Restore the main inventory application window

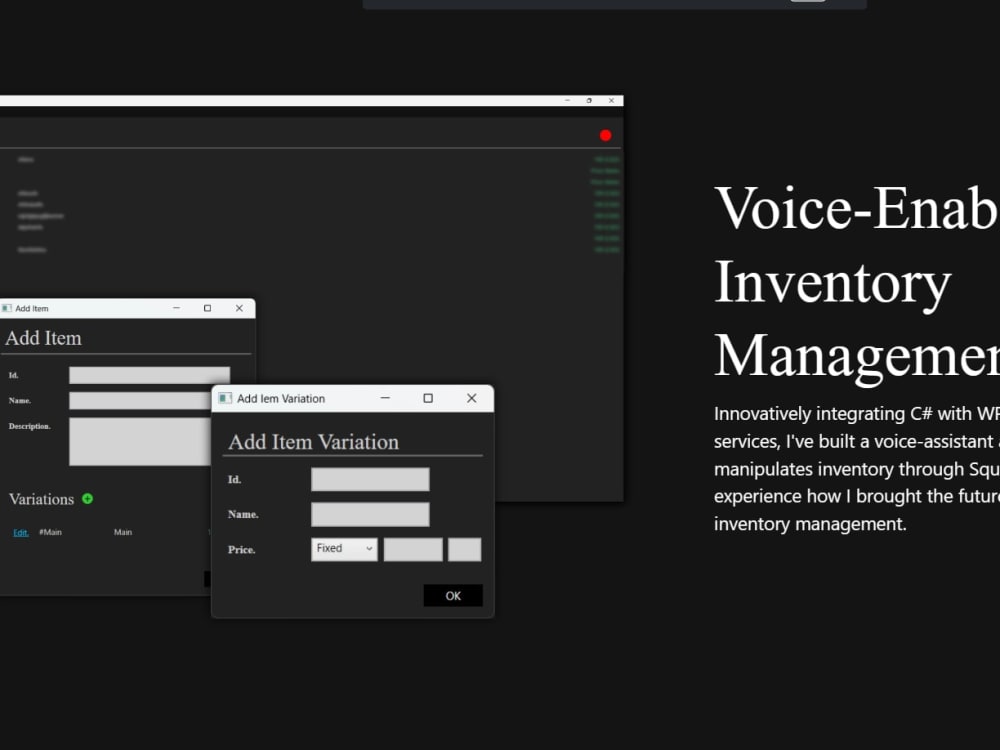(589, 101)
